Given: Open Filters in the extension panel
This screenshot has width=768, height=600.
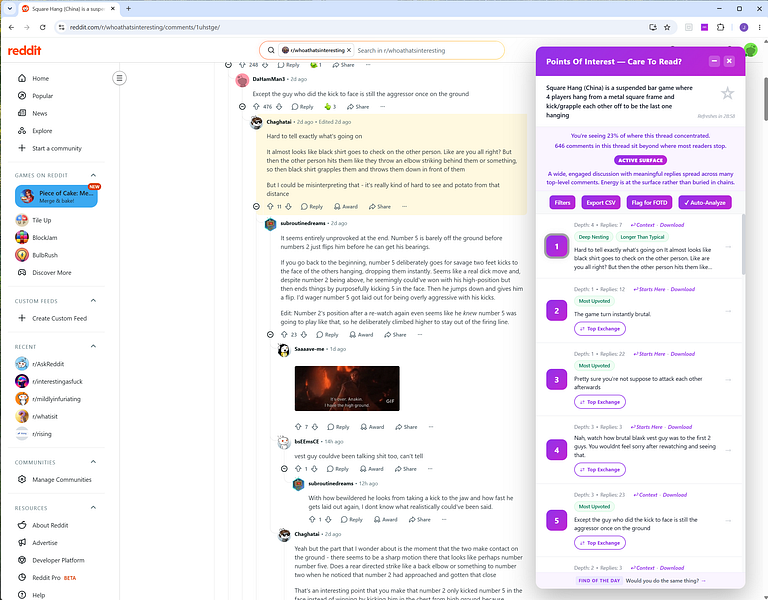Looking at the screenshot, I should [562, 202].
